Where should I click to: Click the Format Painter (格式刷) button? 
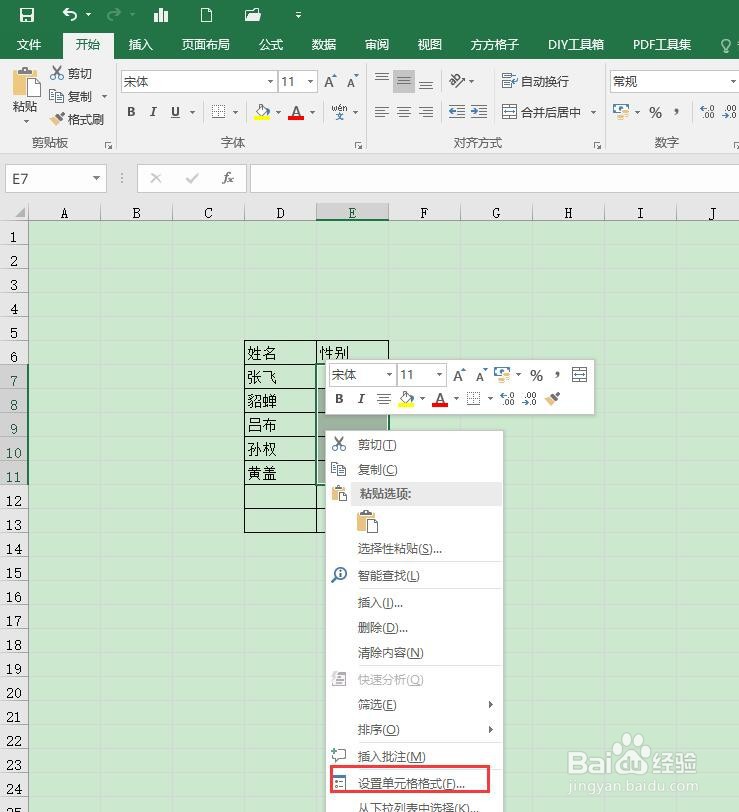(x=77, y=120)
